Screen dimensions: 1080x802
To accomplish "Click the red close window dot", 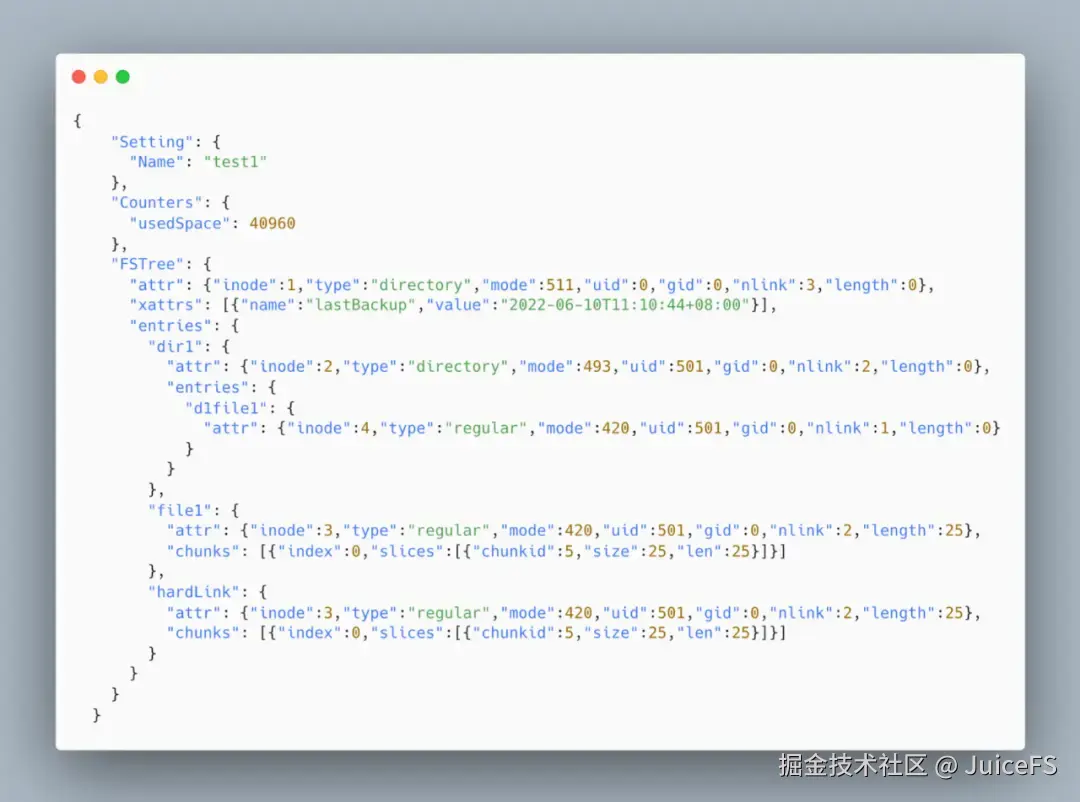I will pyautogui.click(x=79, y=76).
